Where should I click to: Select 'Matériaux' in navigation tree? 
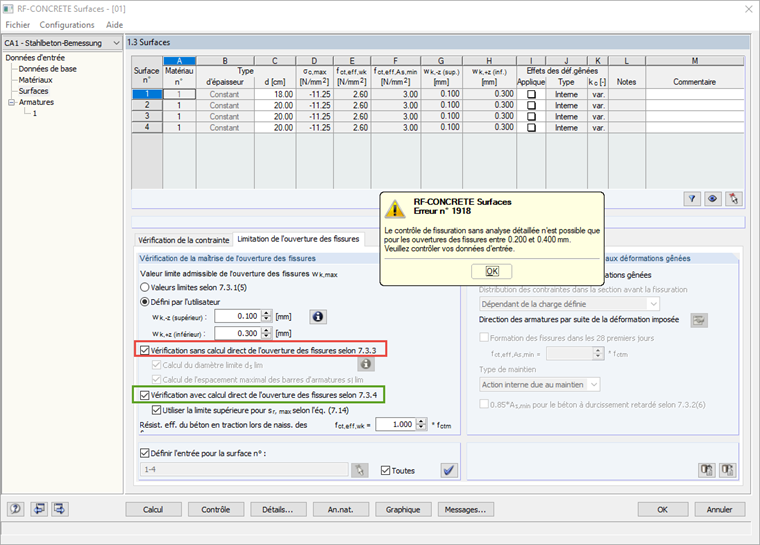pos(35,80)
